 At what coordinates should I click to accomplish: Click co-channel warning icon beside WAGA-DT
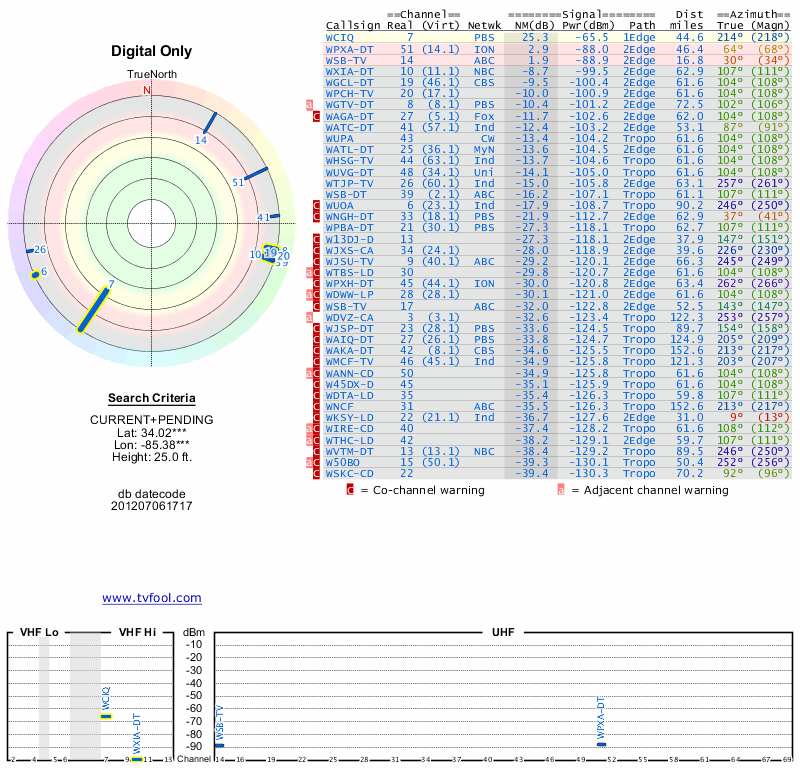pyautogui.click(x=317, y=116)
